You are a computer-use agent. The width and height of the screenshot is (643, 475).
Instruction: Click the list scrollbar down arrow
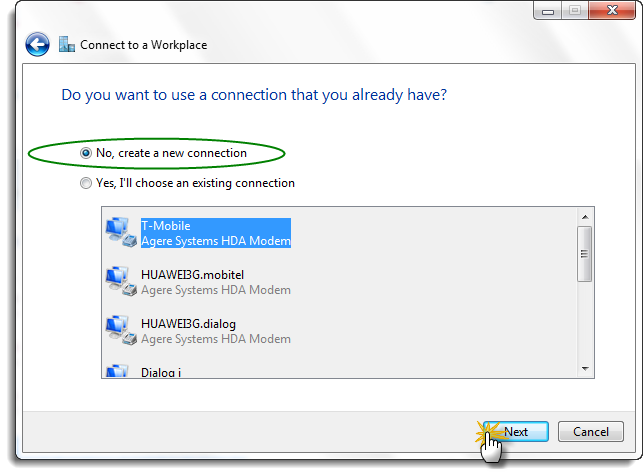point(585,369)
